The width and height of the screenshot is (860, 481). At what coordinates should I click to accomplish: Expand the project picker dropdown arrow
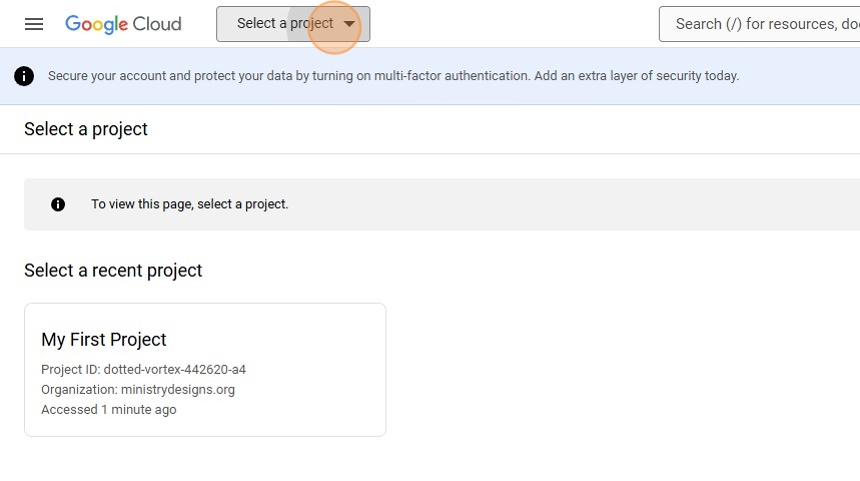click(x=349, y=24)
